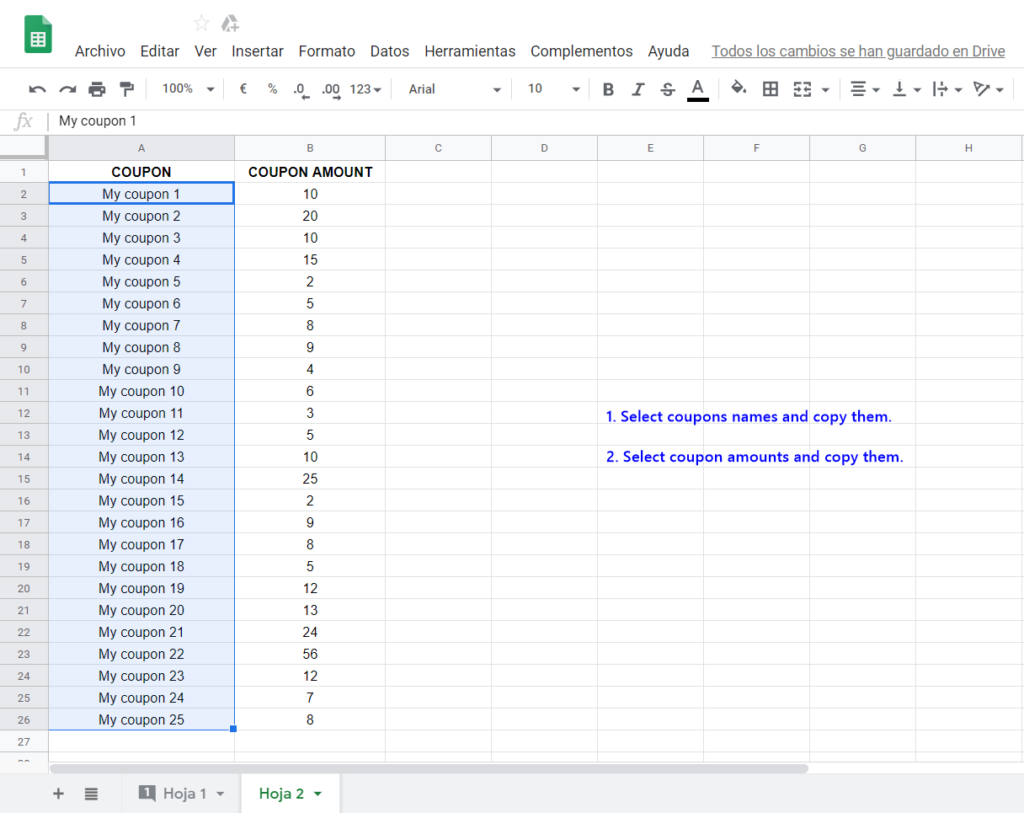Apply borders using the borders icon
The width and height of the screenshot is (1024, 813).
pos(770,89)
